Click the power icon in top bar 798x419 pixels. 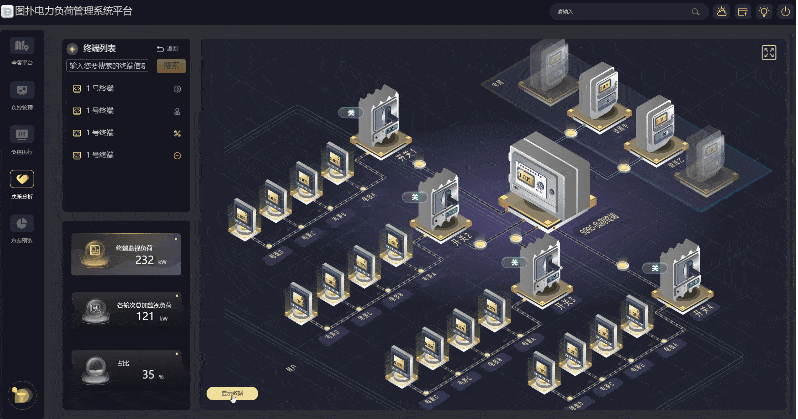[x=785, y=12]
